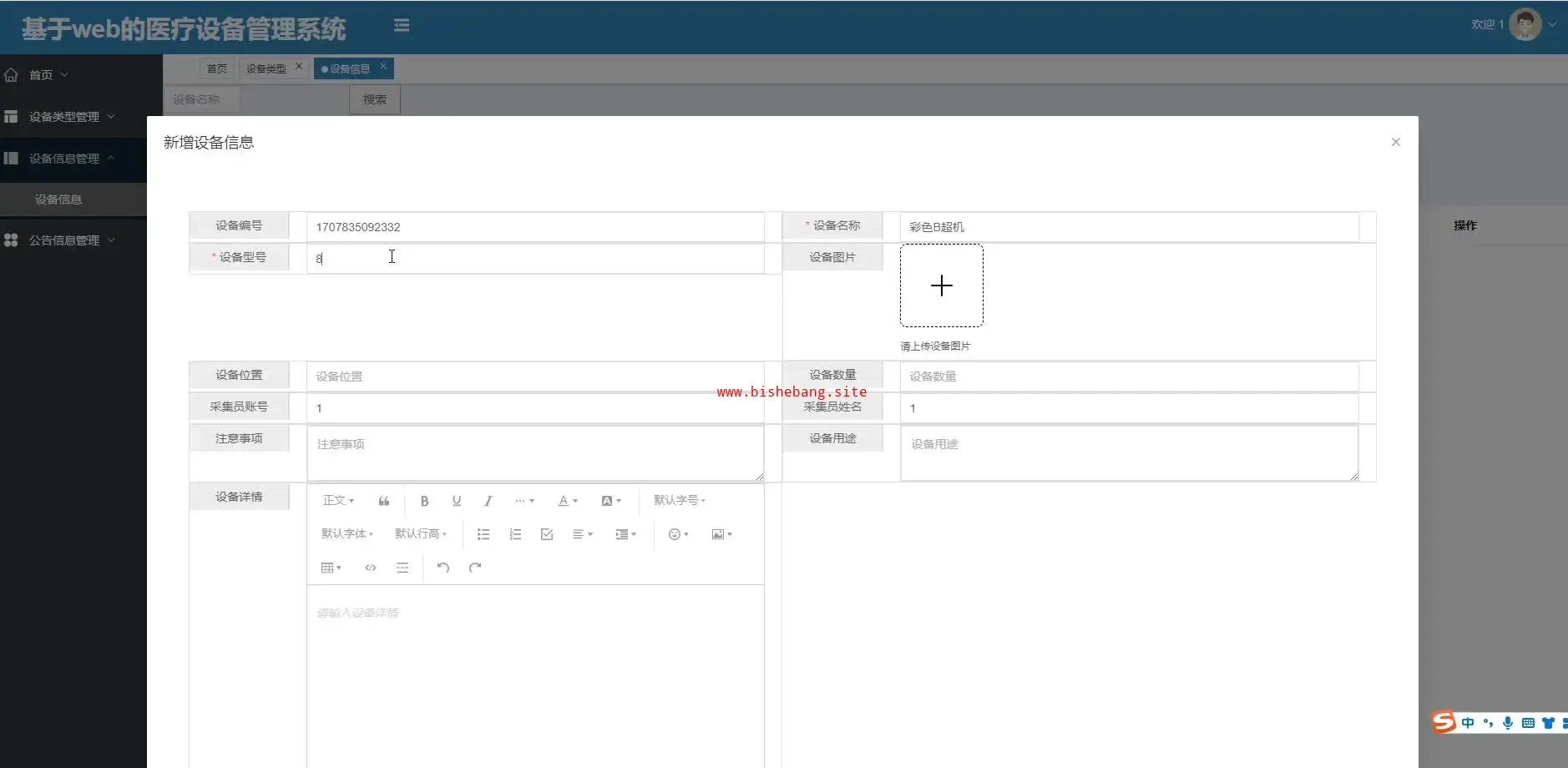Close the 新增设备信息 dialog
The width and height of the screenshot is (1568, 768).
(1395, 142)
